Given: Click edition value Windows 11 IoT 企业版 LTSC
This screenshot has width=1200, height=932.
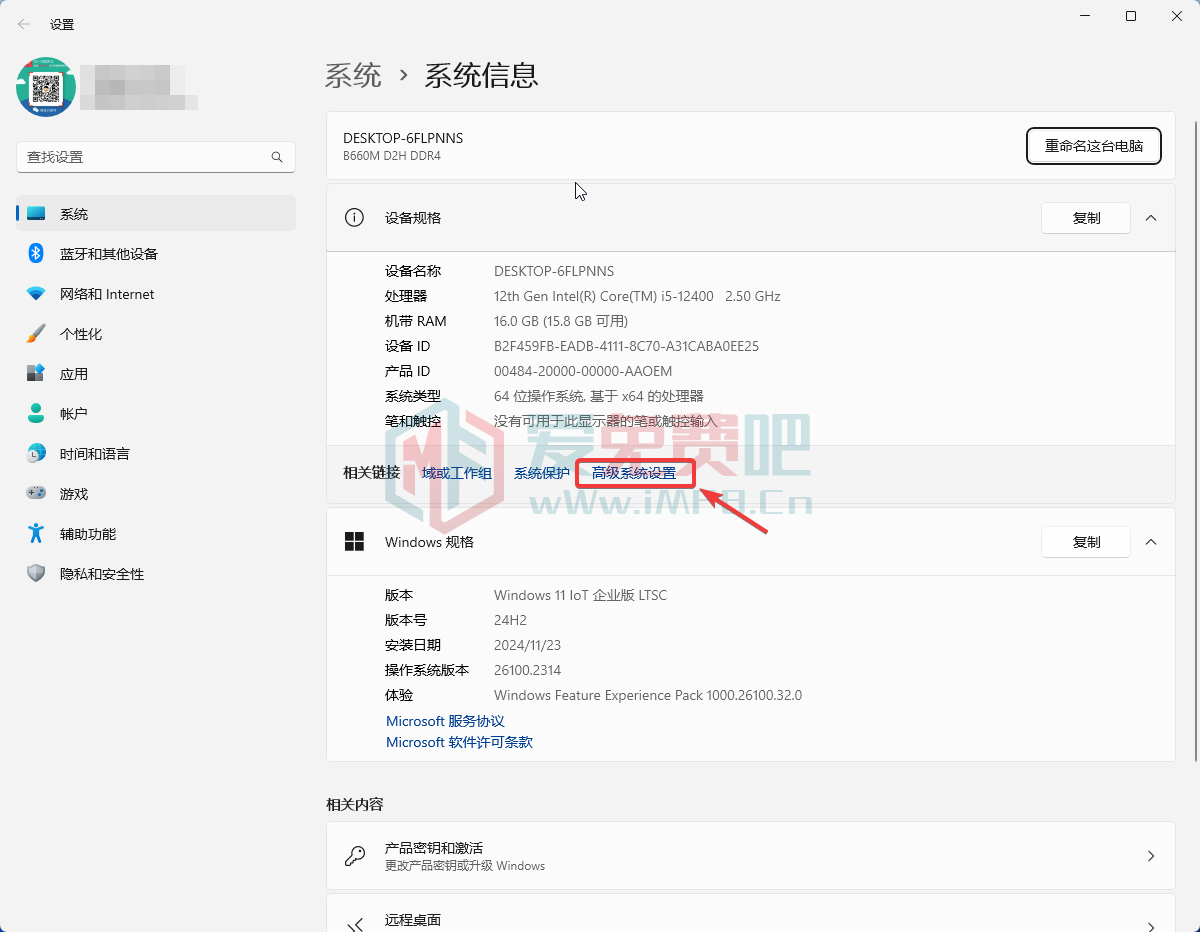Looking at the screenshot, I should click(x=580, y=595).
